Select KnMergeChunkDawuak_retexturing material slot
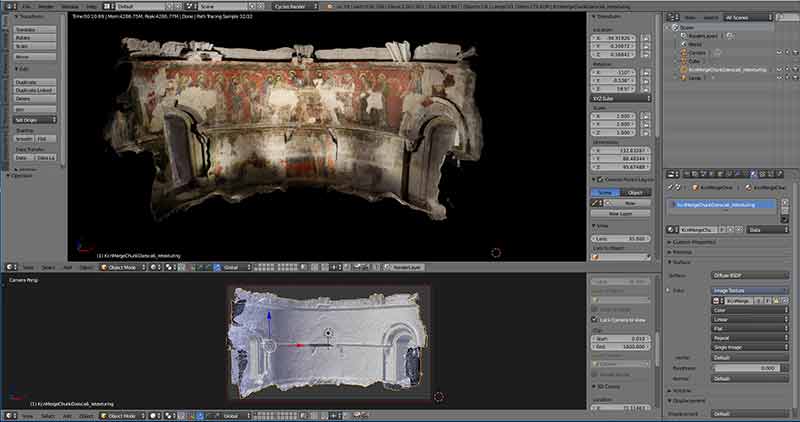 (722, 205)
